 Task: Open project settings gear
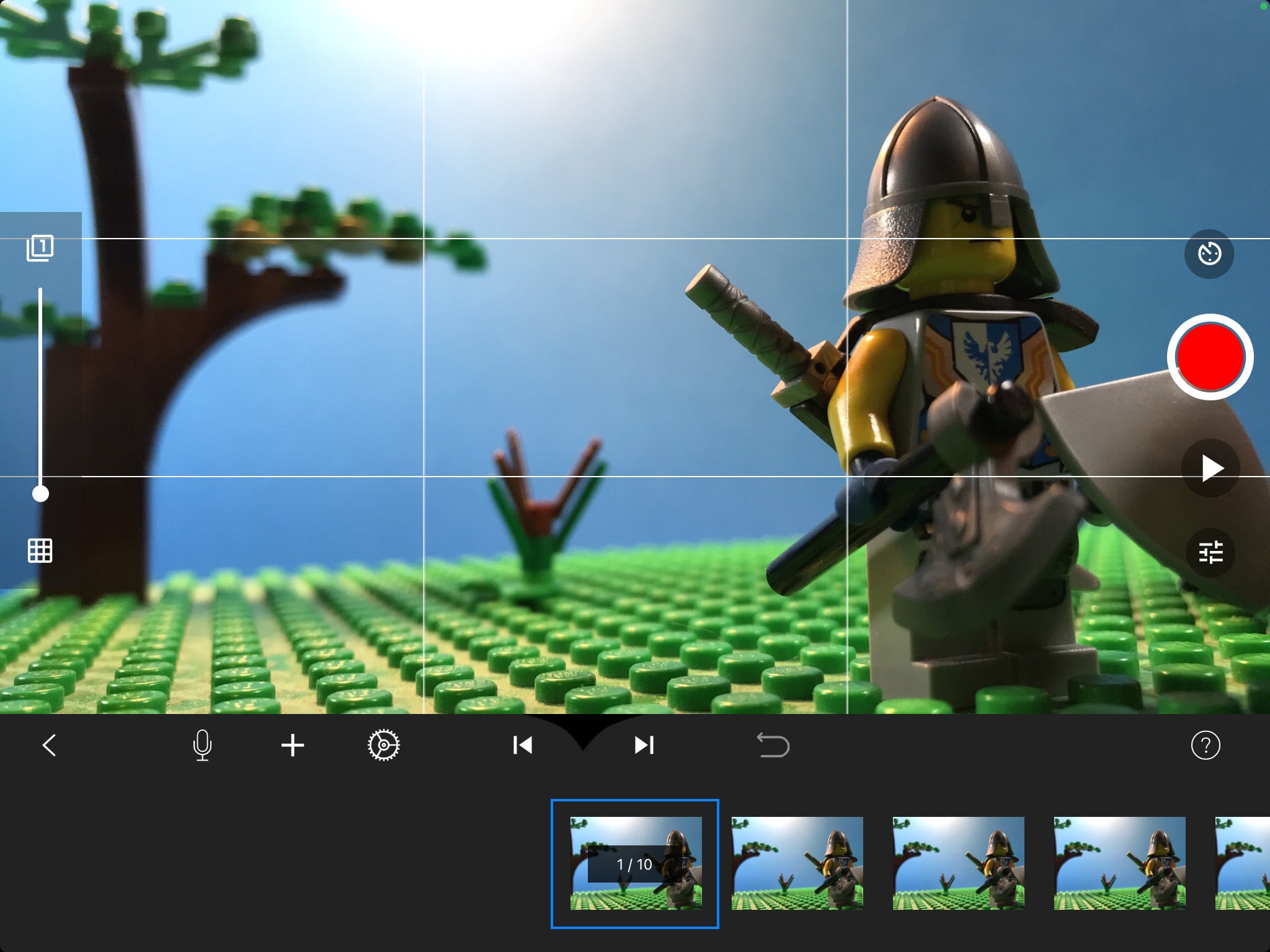[383, 745]
